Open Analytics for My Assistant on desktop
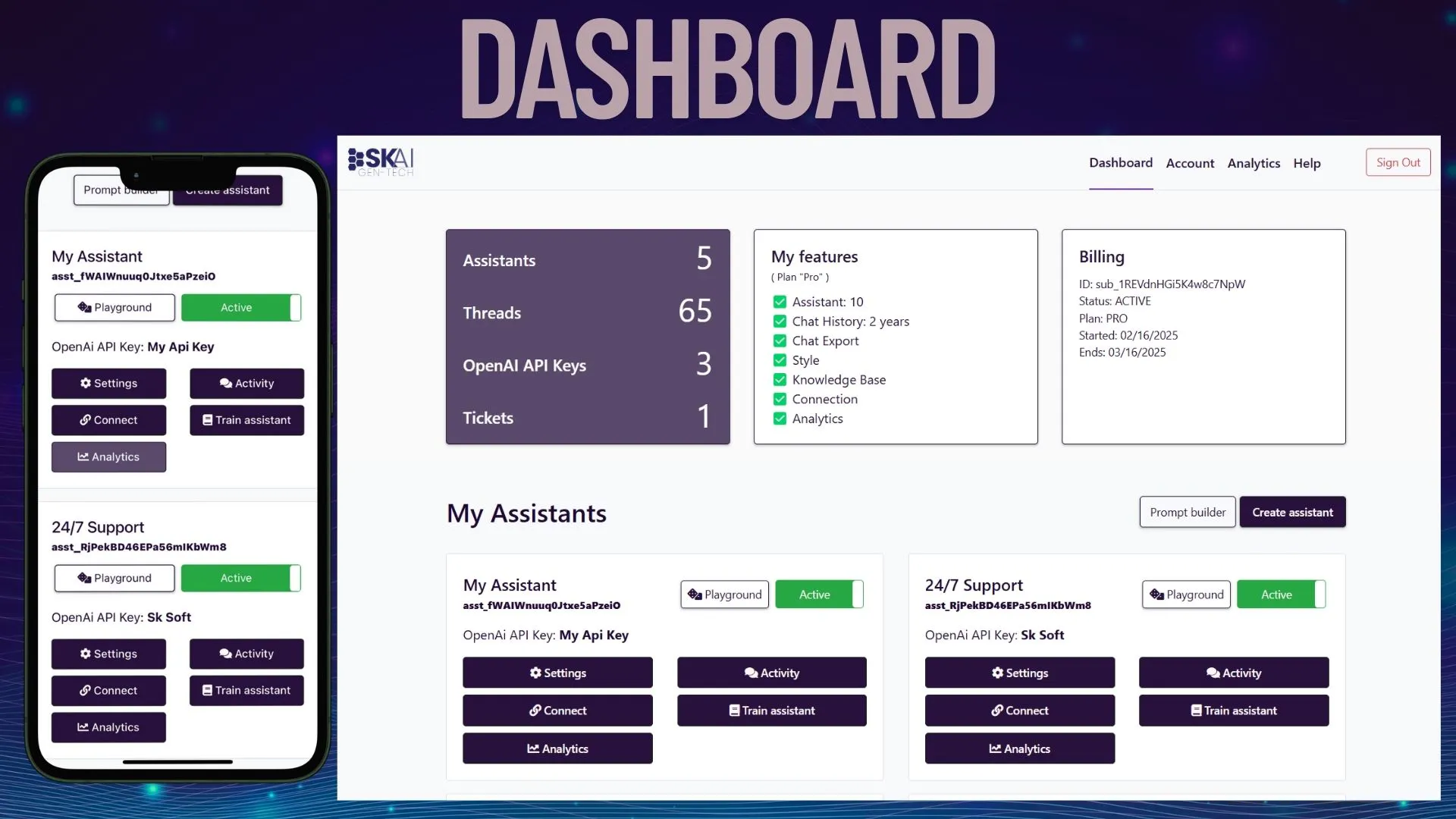Screen dimensions: 1456x819 click(x=557, y=748)
